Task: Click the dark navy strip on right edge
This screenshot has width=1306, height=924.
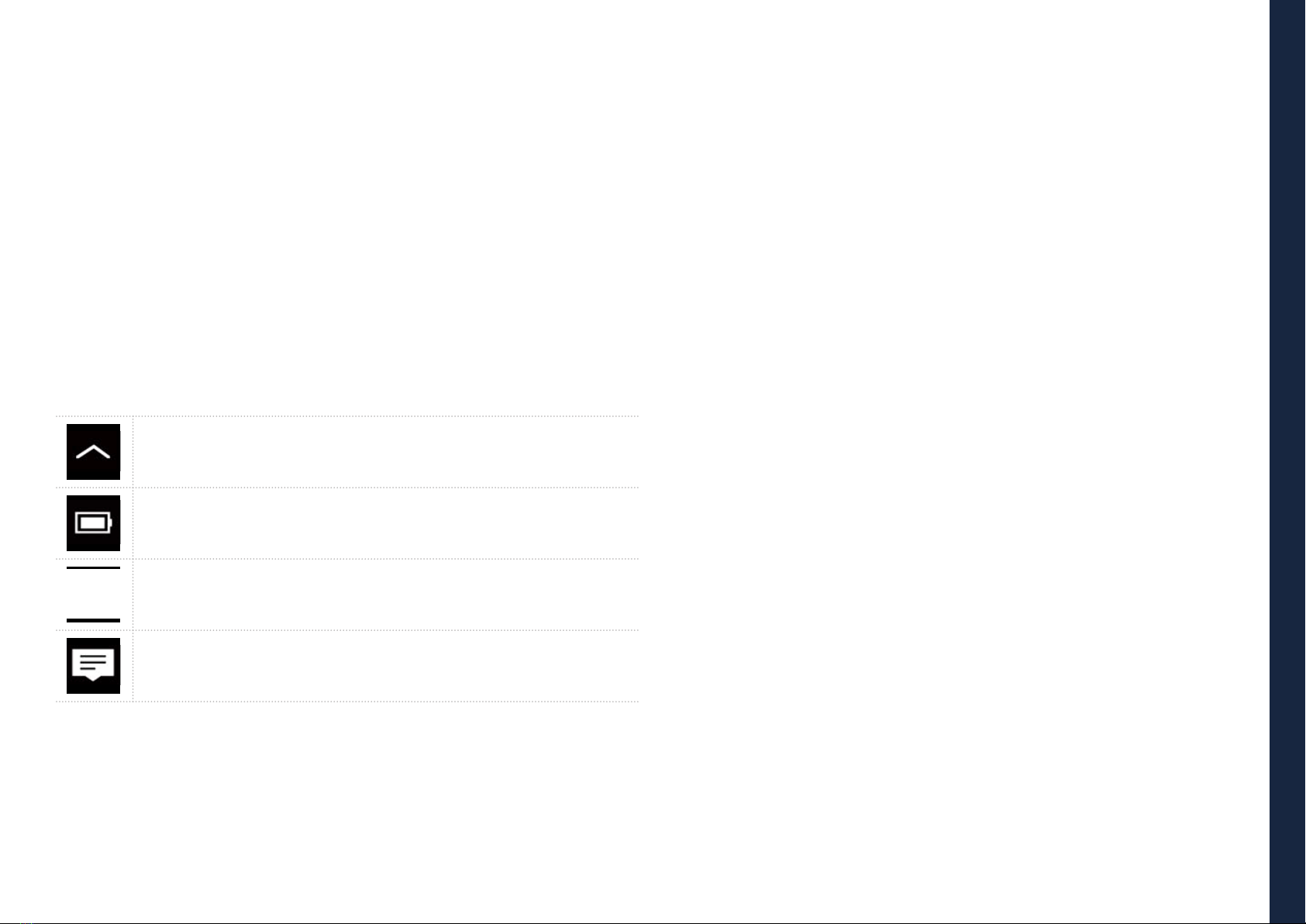Action: click(1287, 462)
